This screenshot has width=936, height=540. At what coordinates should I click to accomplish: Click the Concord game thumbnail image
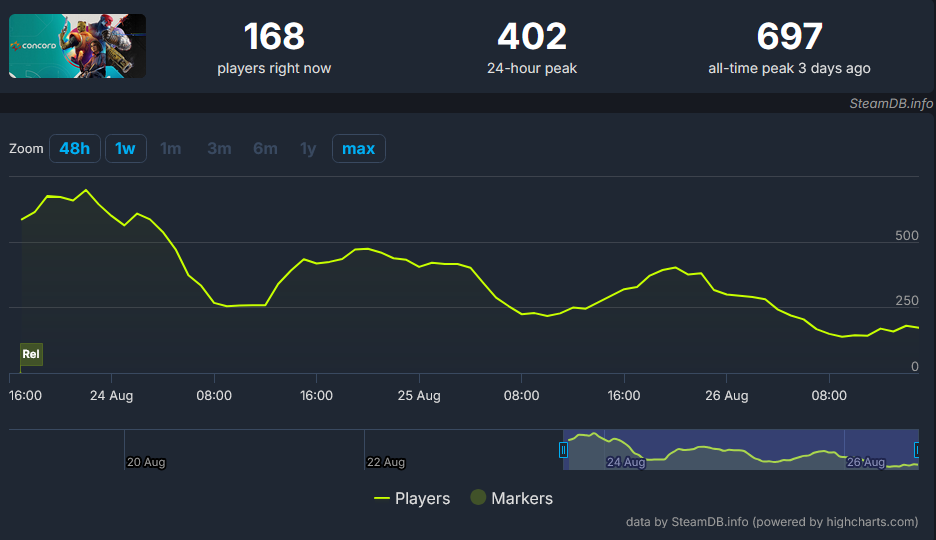click(77, 46)
